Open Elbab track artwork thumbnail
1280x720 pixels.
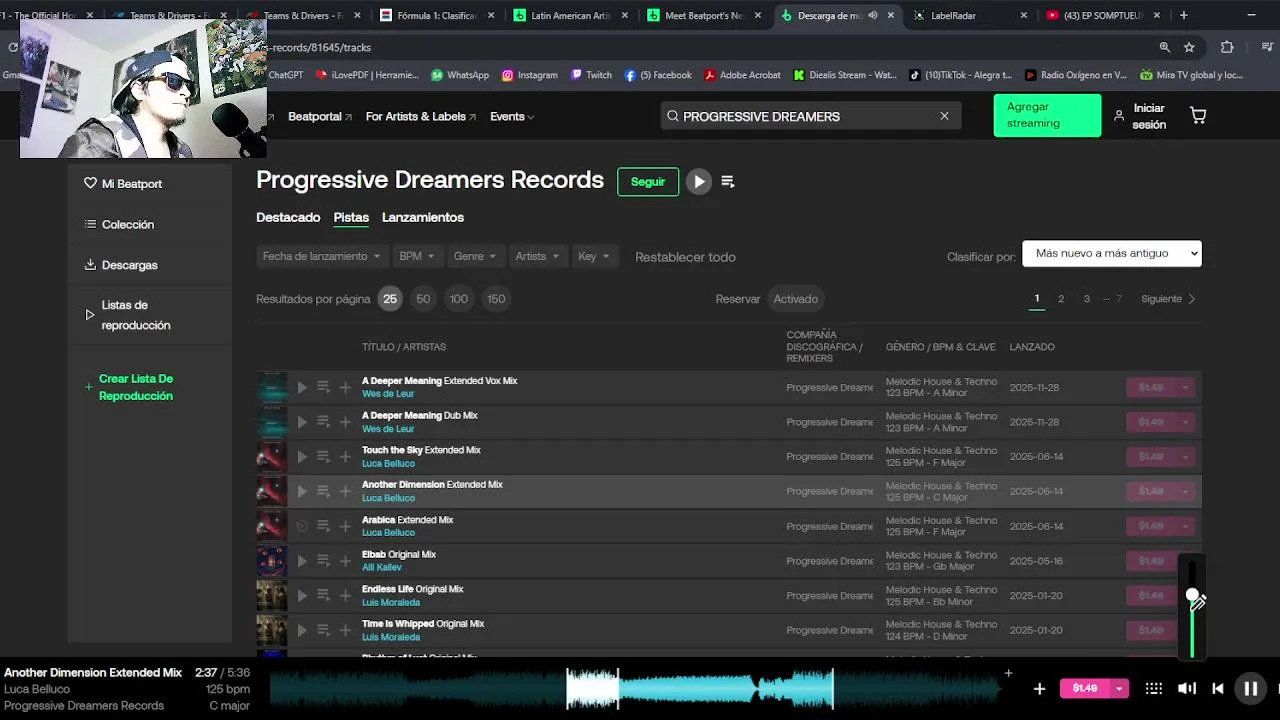[271, 561]
